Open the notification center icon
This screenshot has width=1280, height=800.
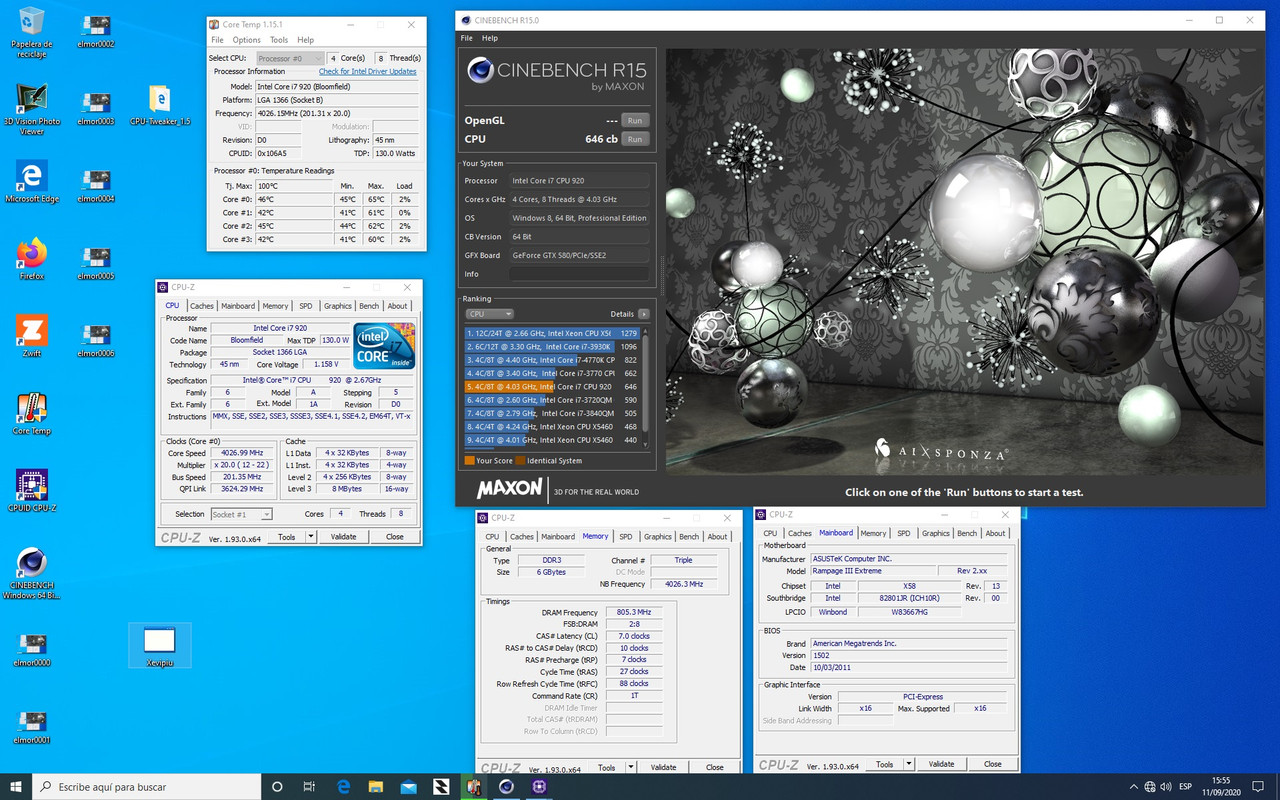click(x=1257, y=787)
